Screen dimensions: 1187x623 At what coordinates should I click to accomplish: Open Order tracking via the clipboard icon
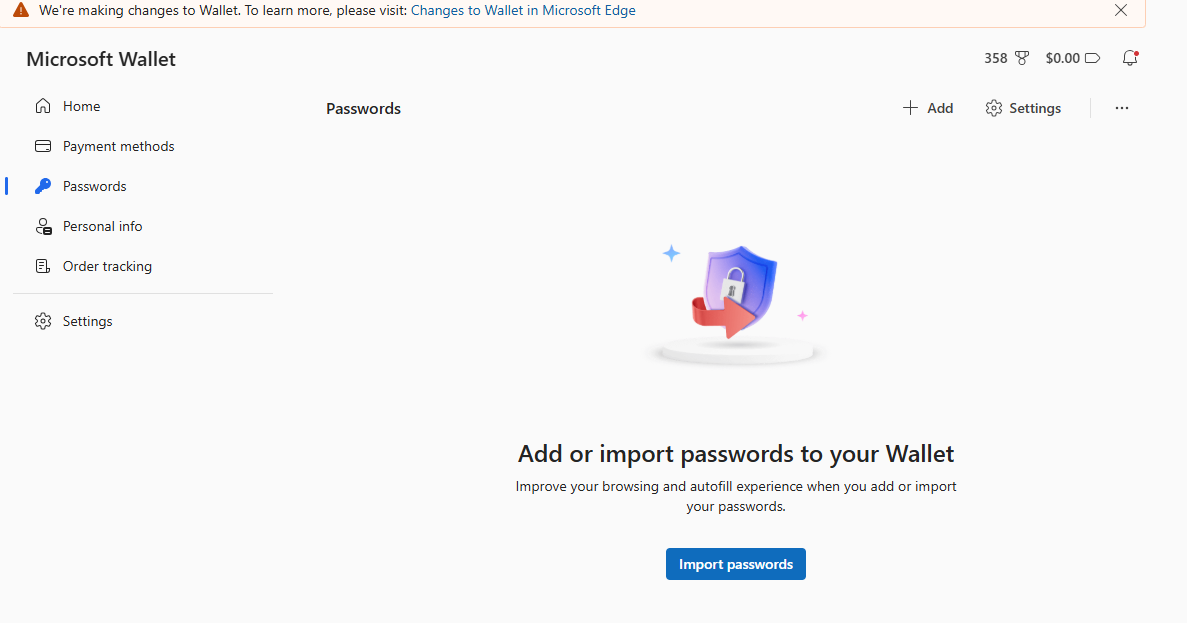(43, 265)
